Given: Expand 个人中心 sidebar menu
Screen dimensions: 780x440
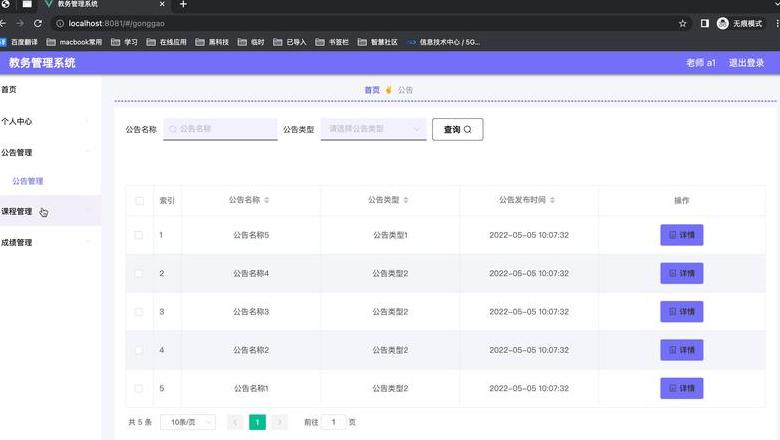Looking at the screenshot, I should click(50, 121).
